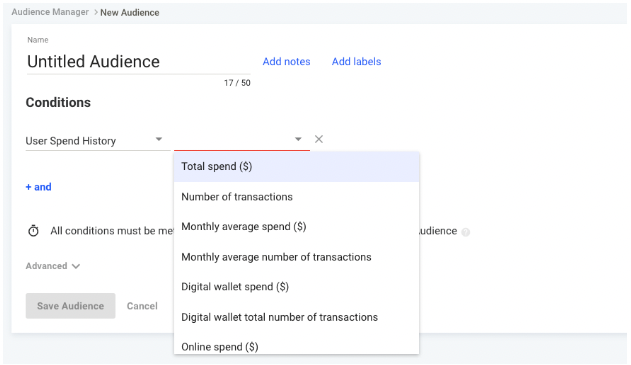Image resolution: width=631 pixels, height=365 pixels.
Task: Choose Digital wallet spend ($)
Action: click(297, 287)
